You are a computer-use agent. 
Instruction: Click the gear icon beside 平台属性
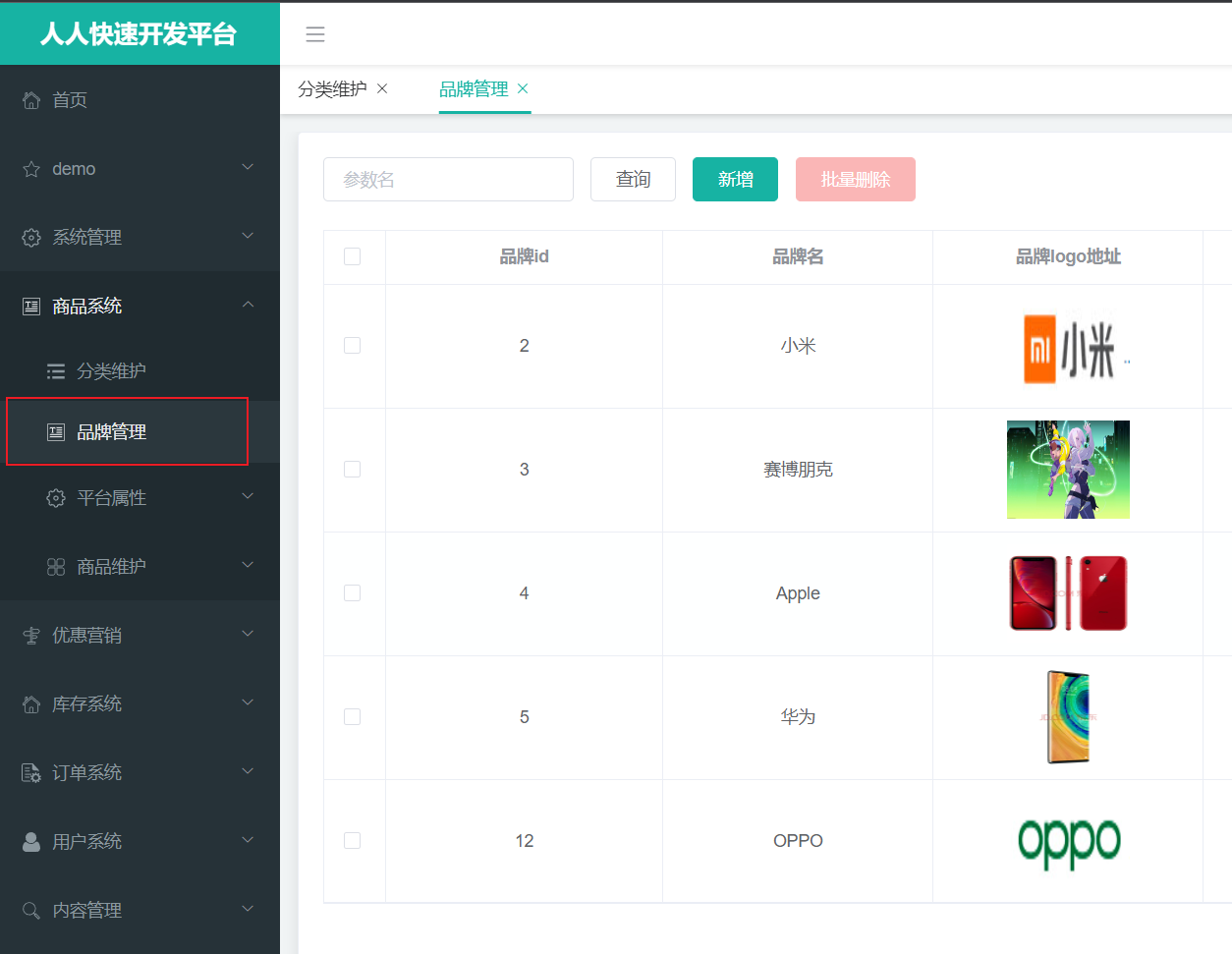(56, 498)
